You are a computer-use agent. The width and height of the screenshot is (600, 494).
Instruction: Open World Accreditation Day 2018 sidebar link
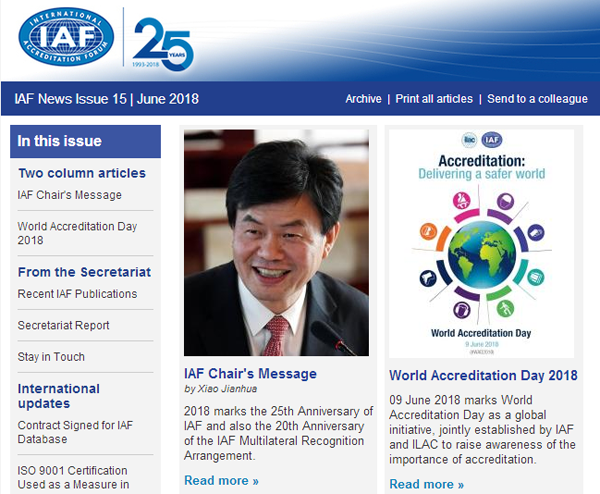tap(77, 233)
